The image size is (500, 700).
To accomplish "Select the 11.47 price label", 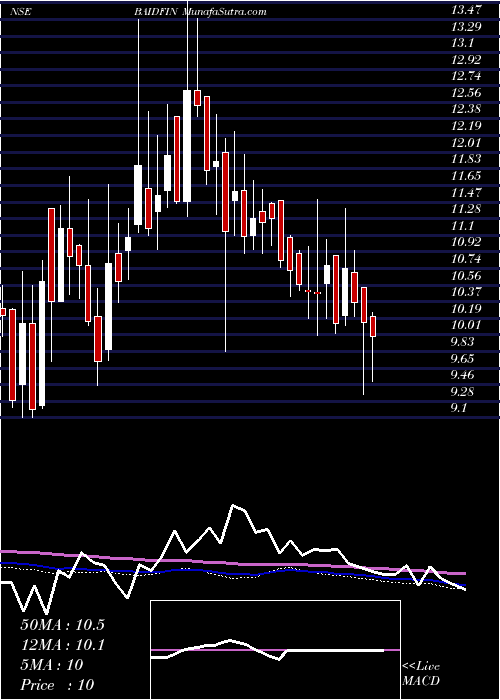I will [x=466, y=192].
